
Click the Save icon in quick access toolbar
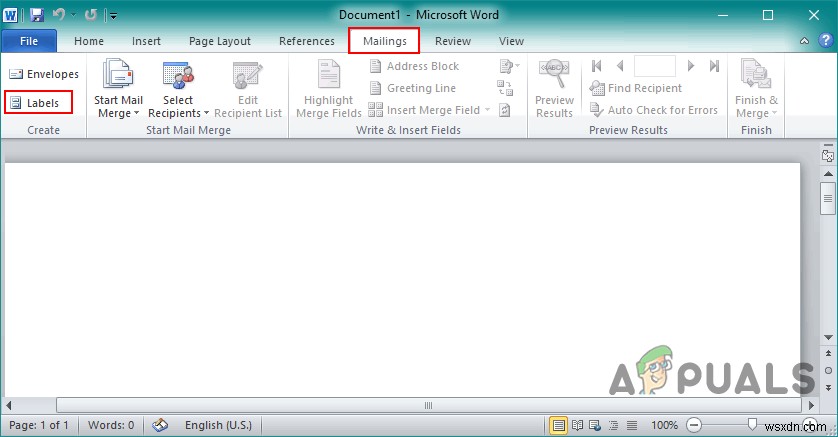tap(37, 15)
